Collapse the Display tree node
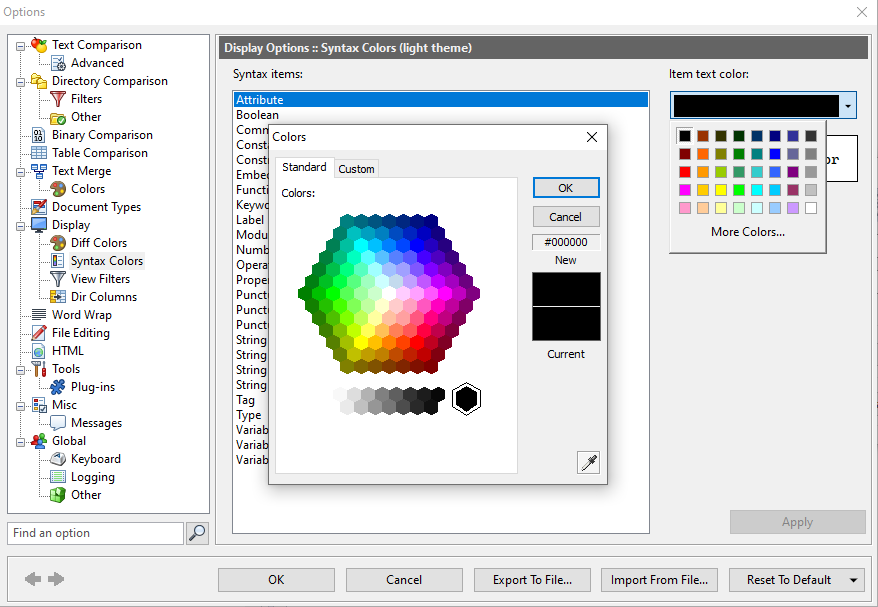 (21, 226)
